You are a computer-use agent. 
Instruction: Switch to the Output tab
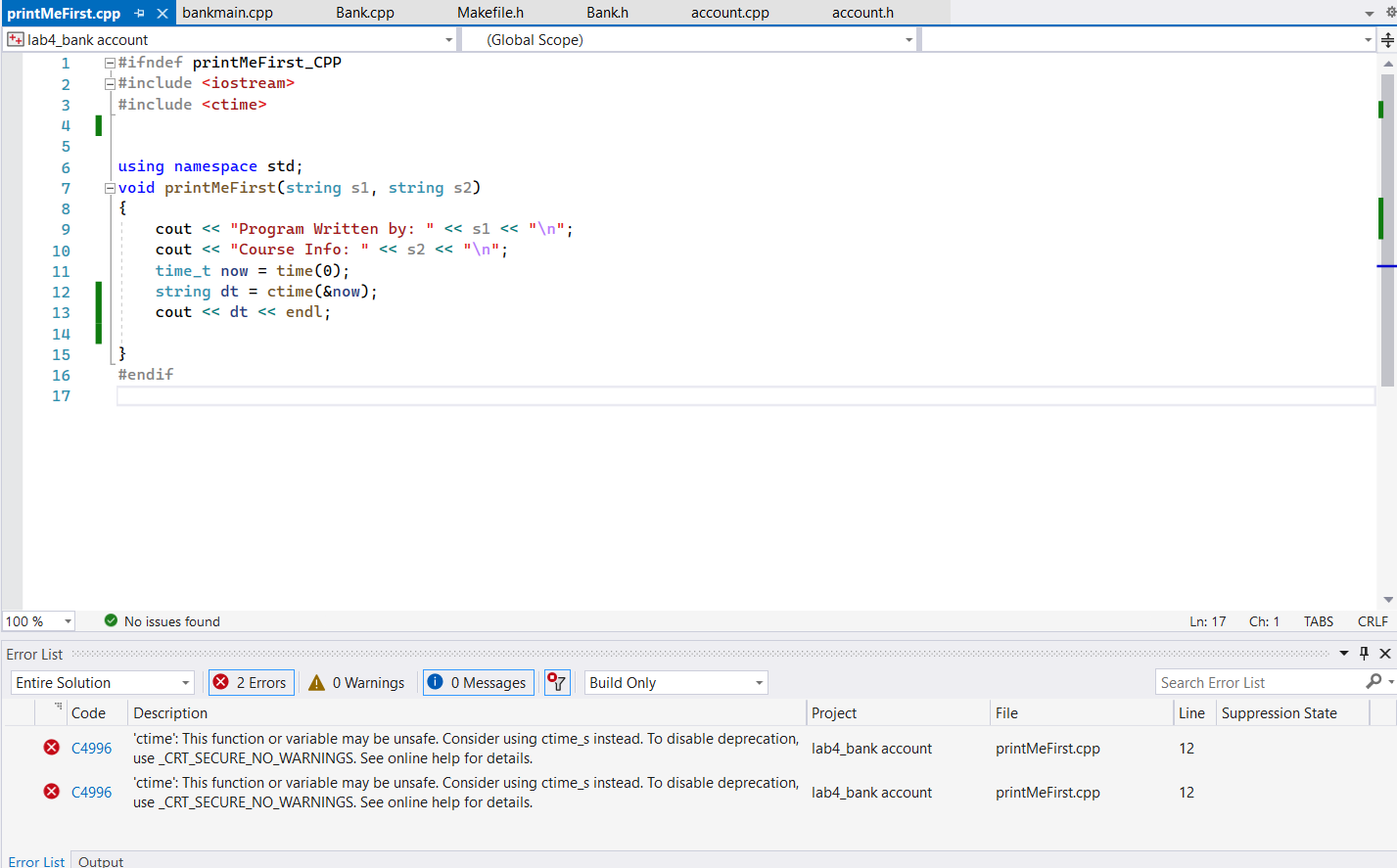pos(101,861)
